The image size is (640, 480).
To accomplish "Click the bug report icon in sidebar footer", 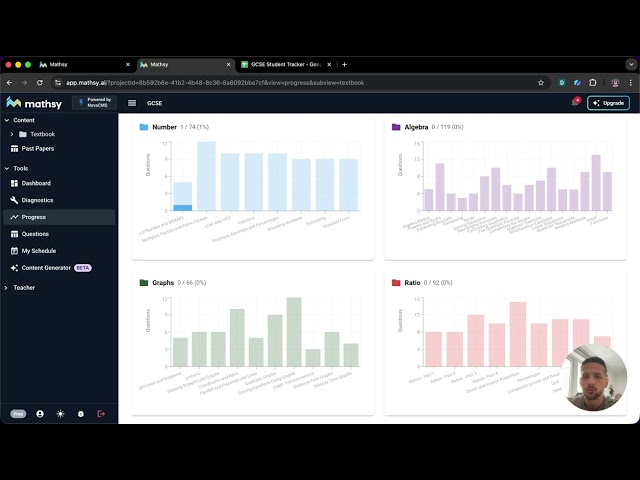I will pyautogui.click(x=81, y=414).
